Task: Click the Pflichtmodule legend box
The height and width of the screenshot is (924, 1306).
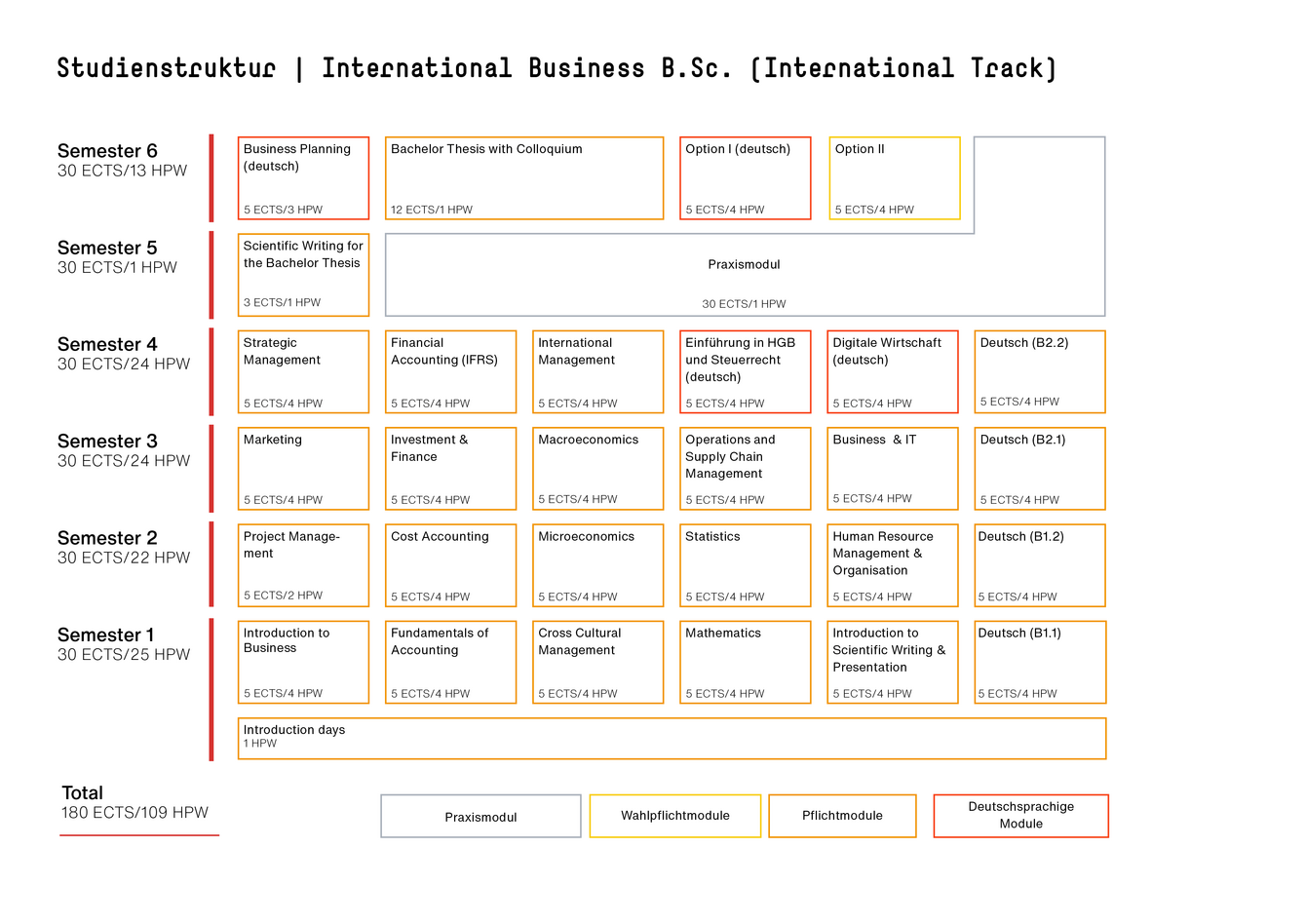Action: [842, 816]
